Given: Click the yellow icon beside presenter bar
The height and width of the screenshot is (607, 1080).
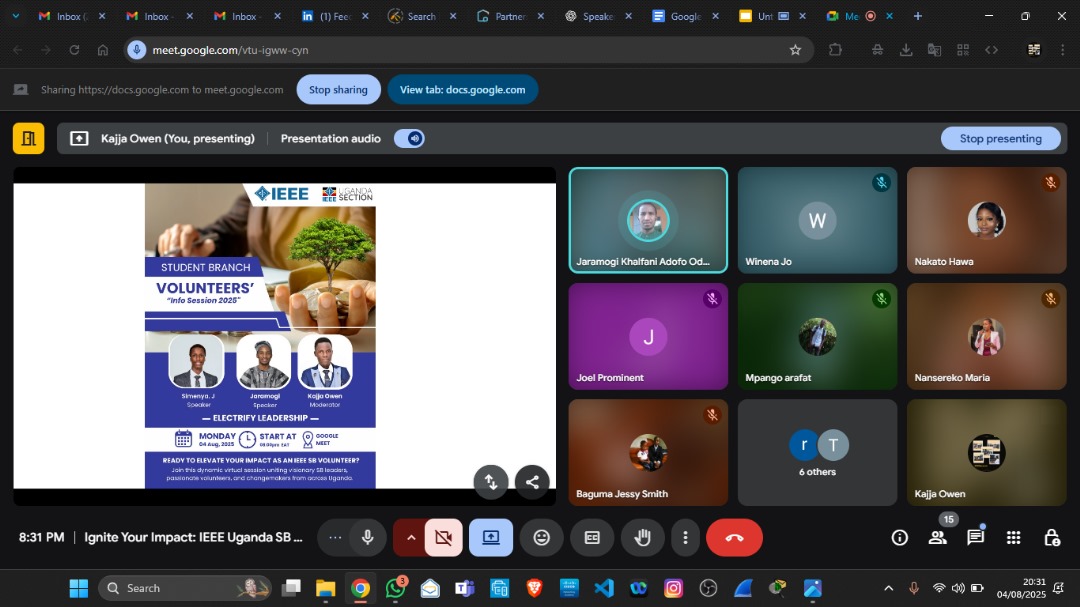Looking at the screenshot, I should [28, 138].
